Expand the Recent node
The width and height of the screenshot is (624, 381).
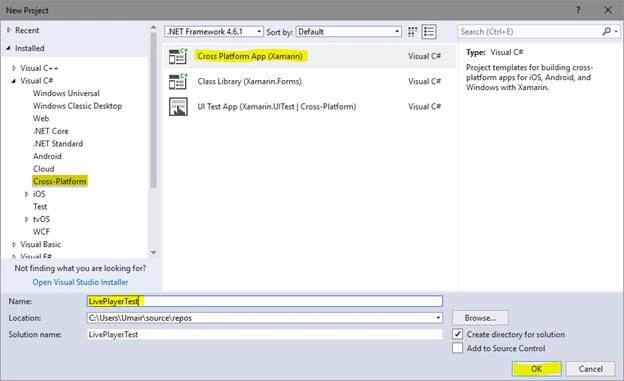(9, 30)
